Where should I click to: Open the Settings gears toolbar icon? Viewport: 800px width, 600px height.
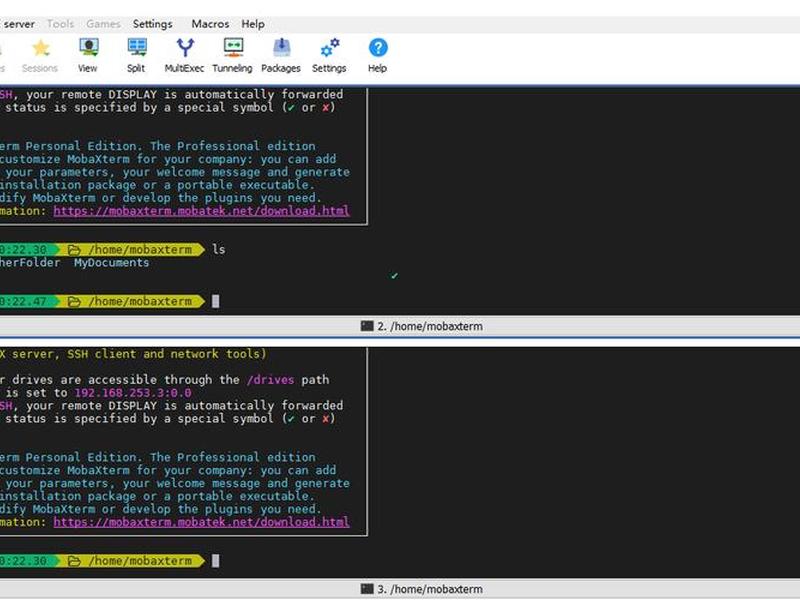tap(330, 47)
